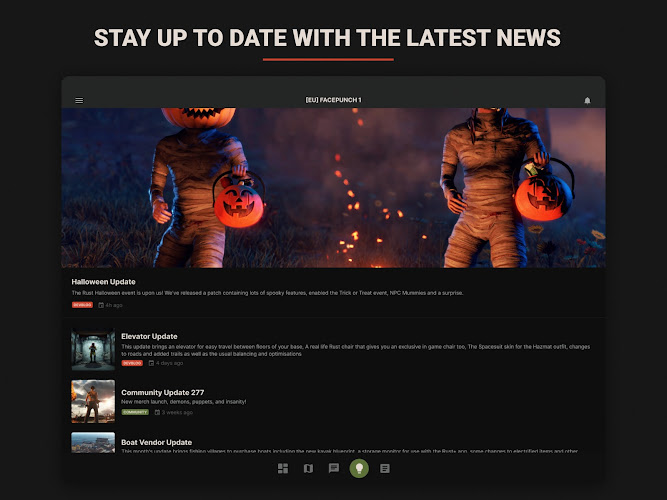Click the [EU] FACEPUNCH 1 server title
This screenshot has width=667, height=500.
[334, 100]
